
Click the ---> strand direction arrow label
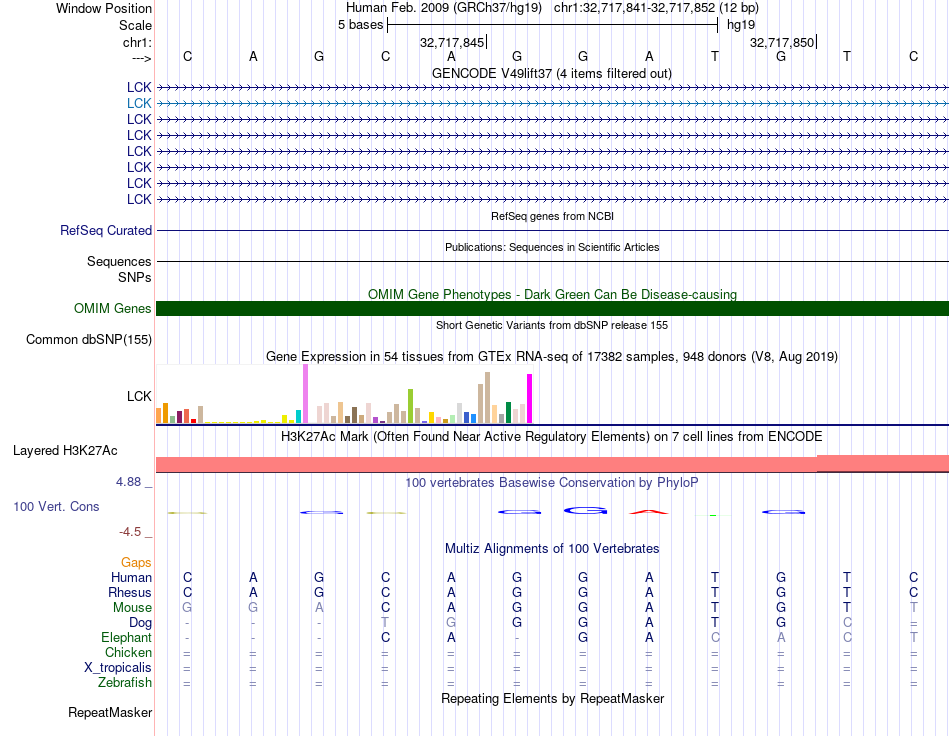pos(141,58)
